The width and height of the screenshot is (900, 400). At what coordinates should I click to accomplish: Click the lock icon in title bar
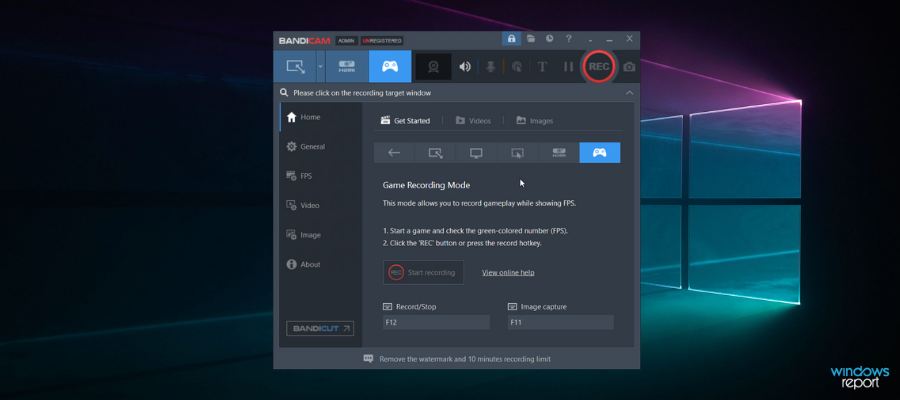coord(511,38)
